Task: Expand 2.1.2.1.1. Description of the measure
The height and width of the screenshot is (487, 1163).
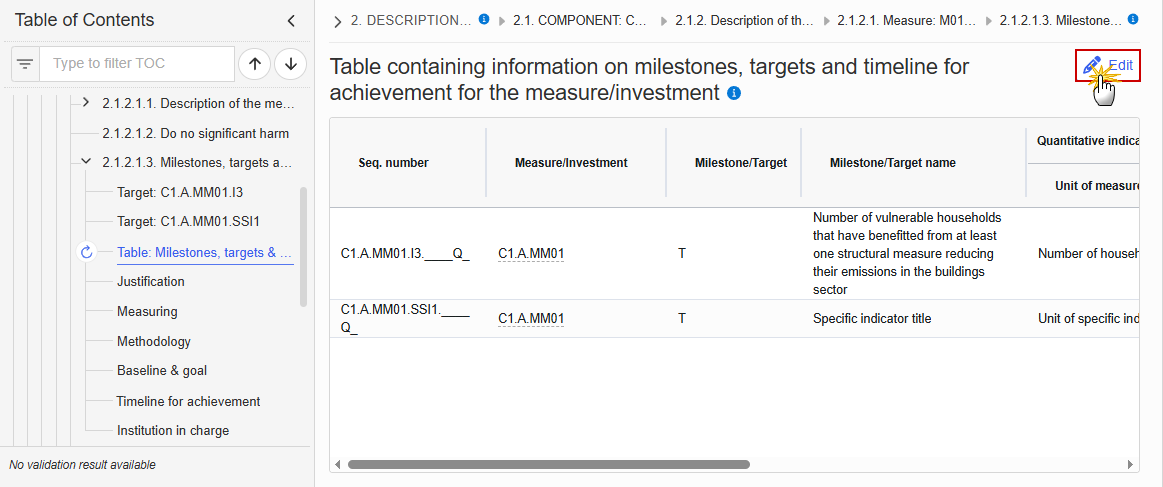Action: click(x=86, y=102)
